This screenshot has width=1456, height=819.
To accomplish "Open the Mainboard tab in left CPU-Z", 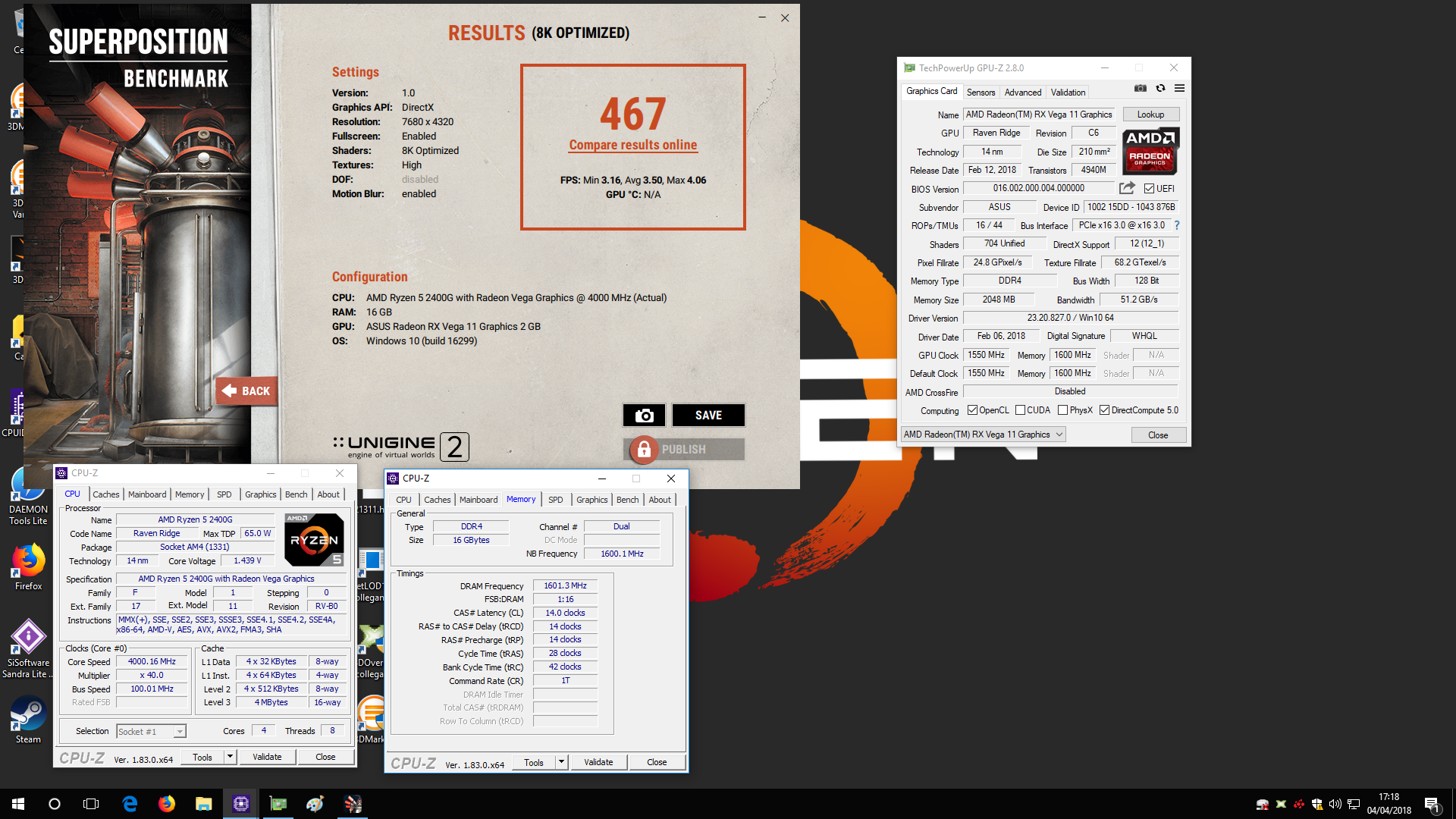I will coord(147,494).
